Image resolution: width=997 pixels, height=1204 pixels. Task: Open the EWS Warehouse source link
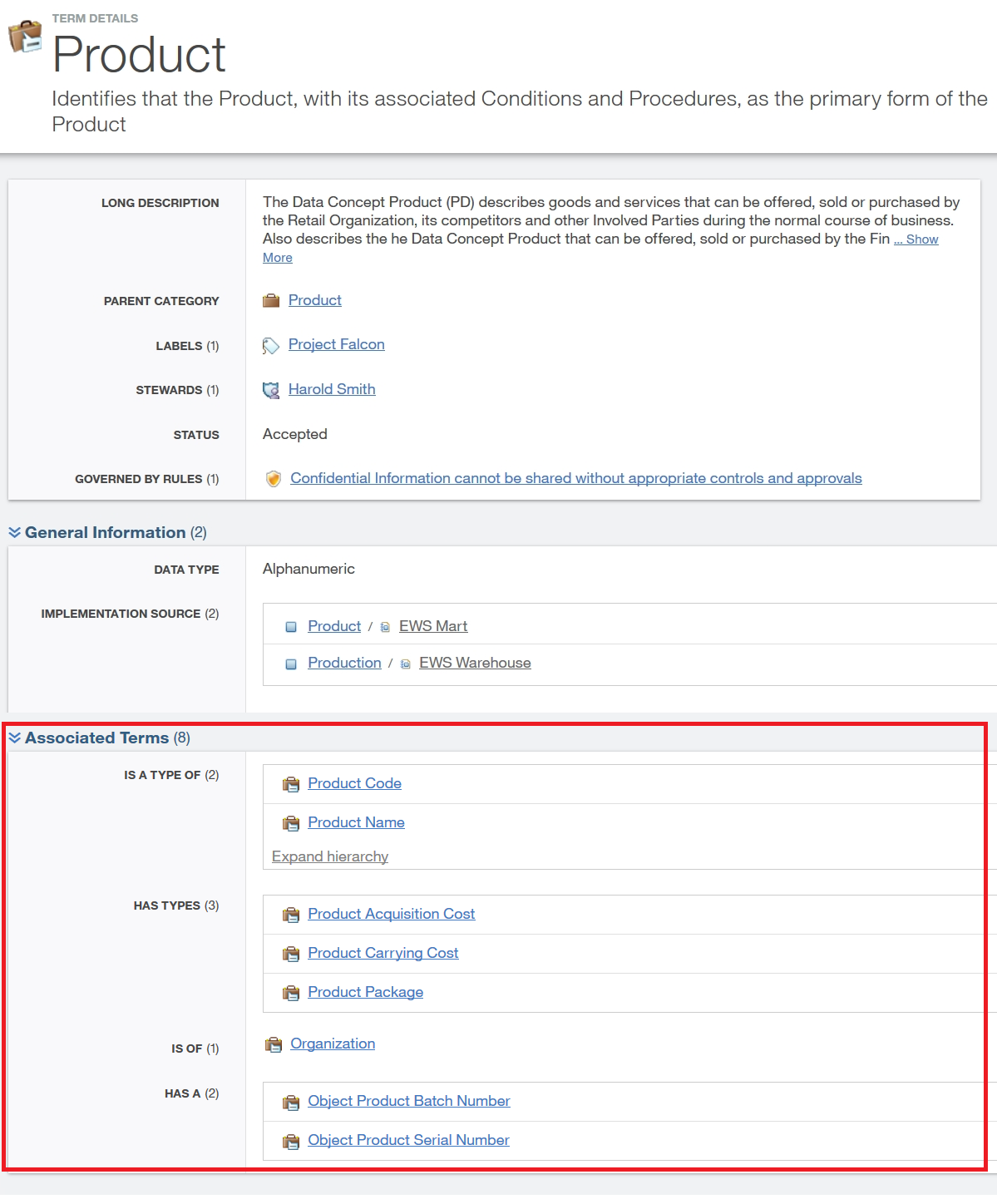[475, 663]
